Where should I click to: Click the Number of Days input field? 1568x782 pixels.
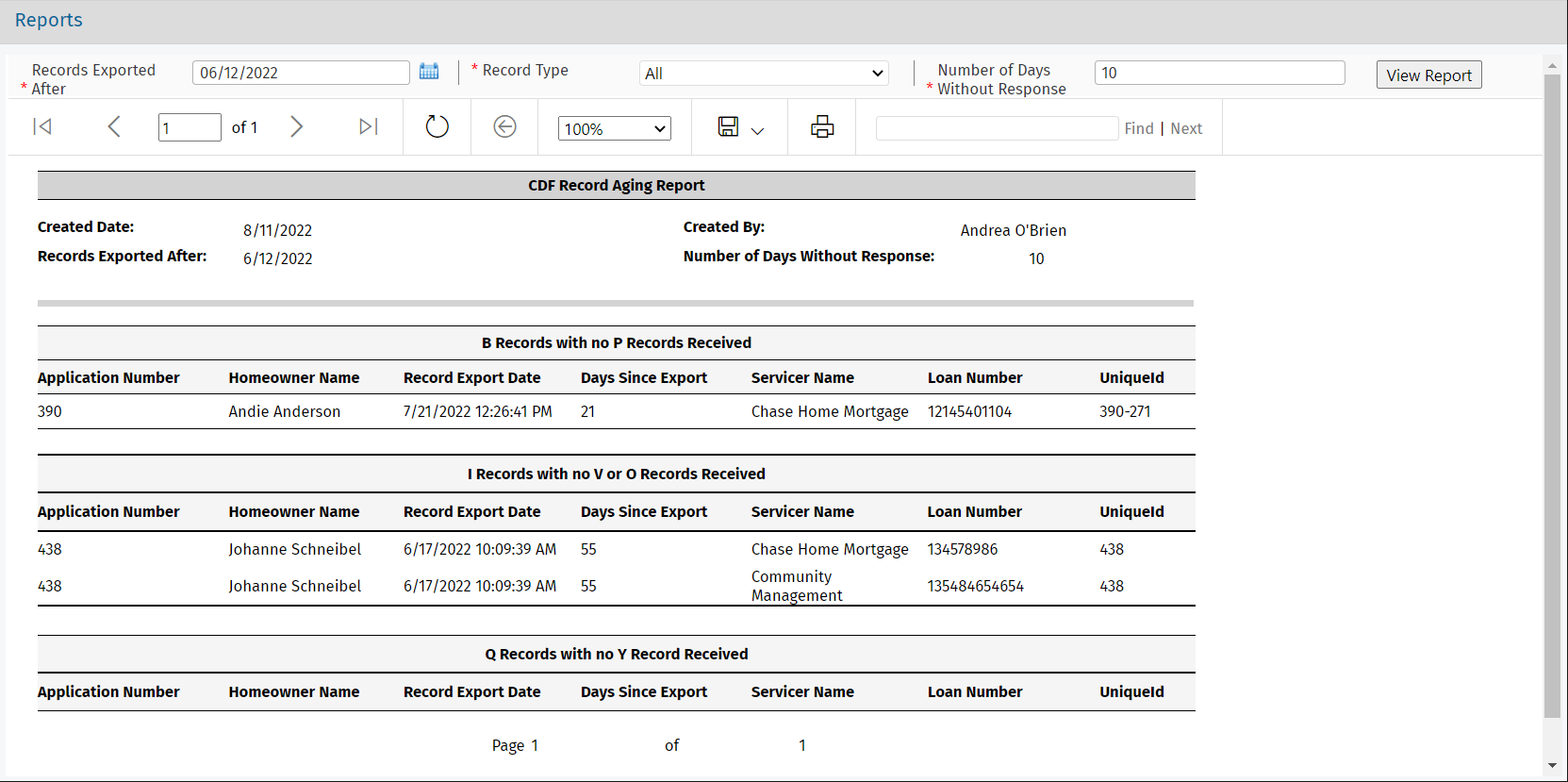[x=1218, y=73]
